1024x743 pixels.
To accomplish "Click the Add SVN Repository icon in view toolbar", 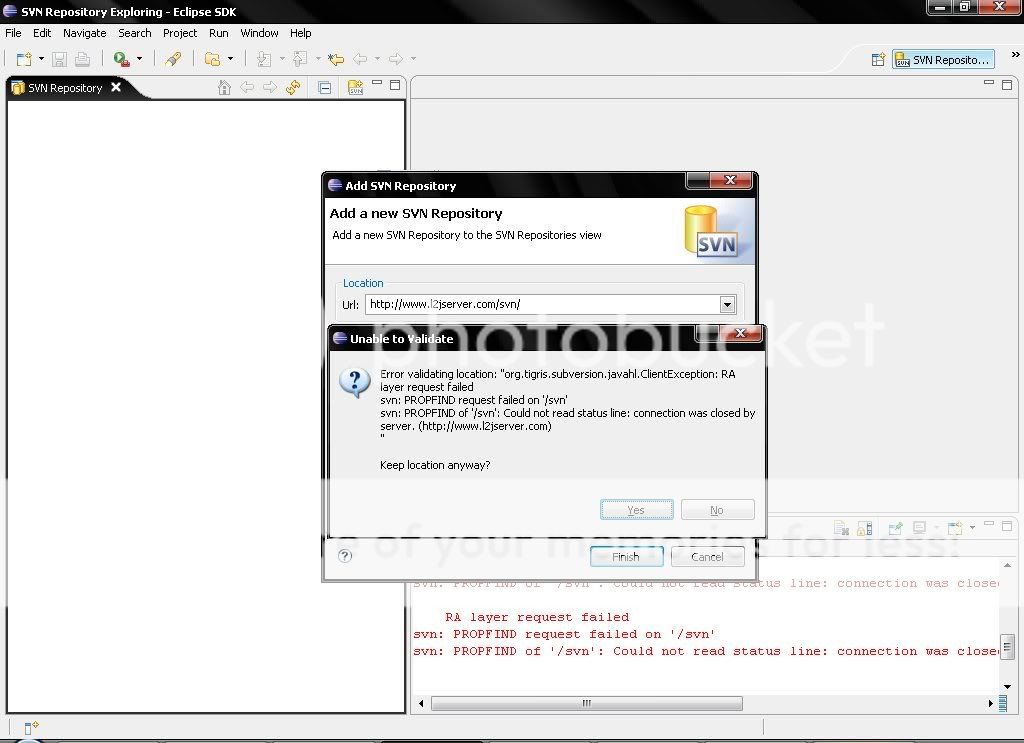I will 355,88.
